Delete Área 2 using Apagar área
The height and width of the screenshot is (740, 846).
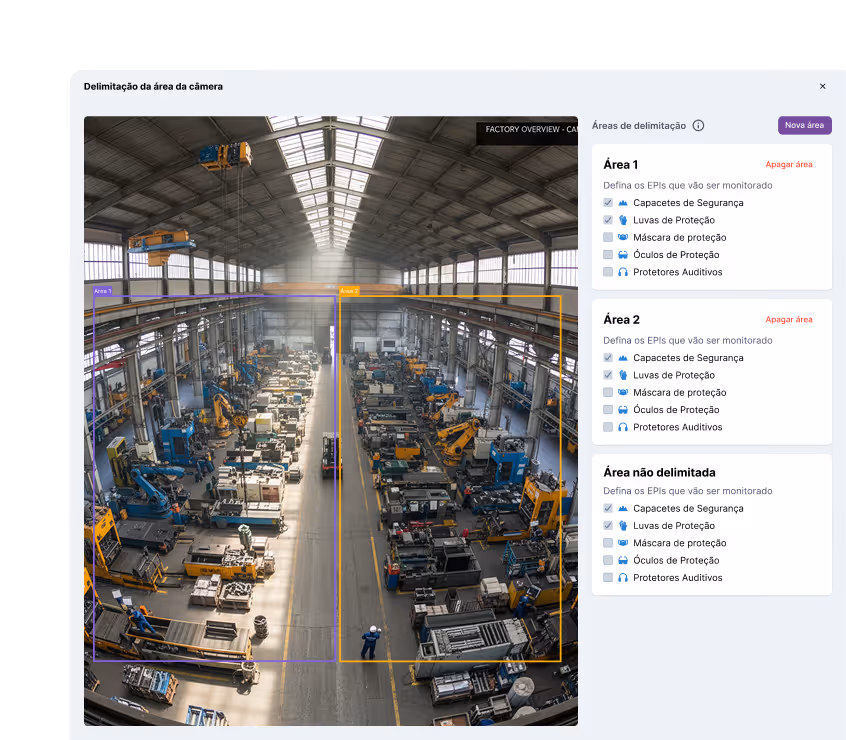pos(789,319)
